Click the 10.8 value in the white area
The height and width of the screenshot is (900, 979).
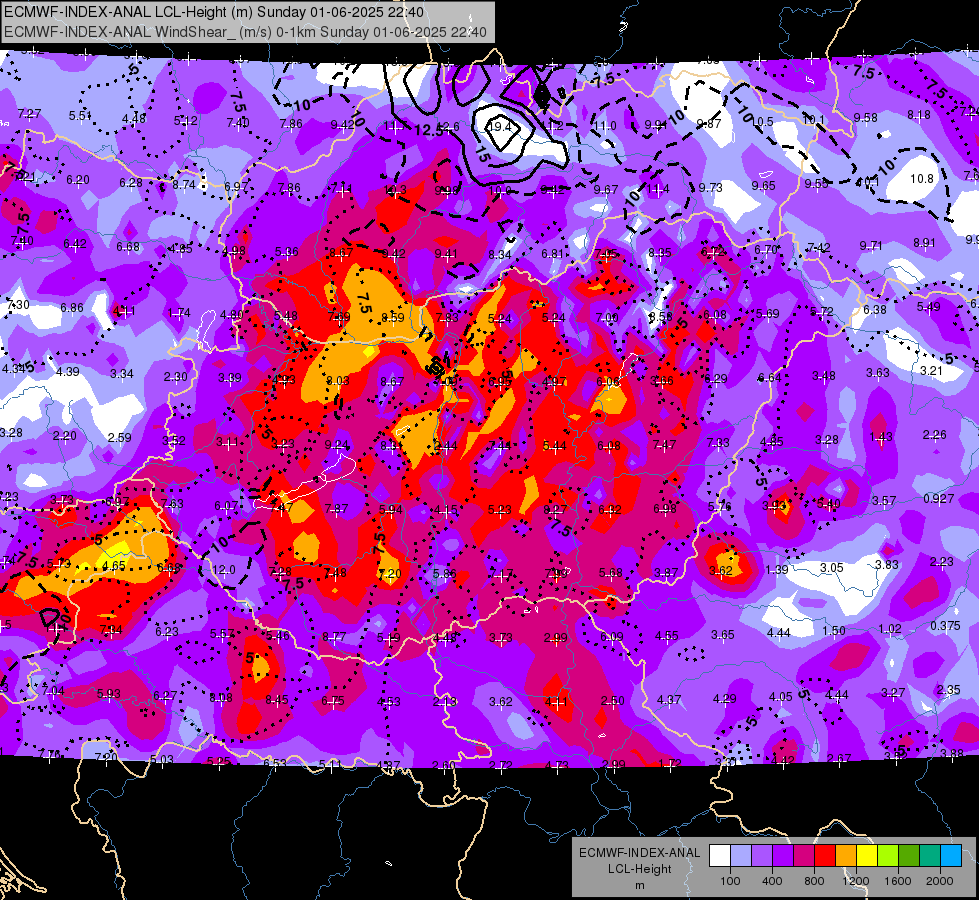point(922,179)
